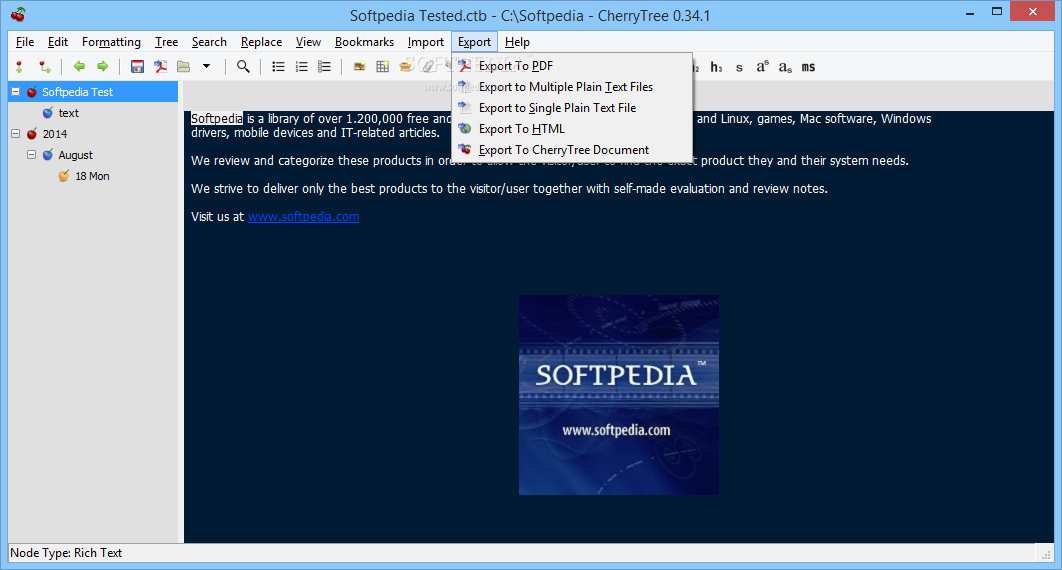Click the paragraph starting 'We strive to deliver'
Screen dimensions: 1062x570
coord(509,189)
